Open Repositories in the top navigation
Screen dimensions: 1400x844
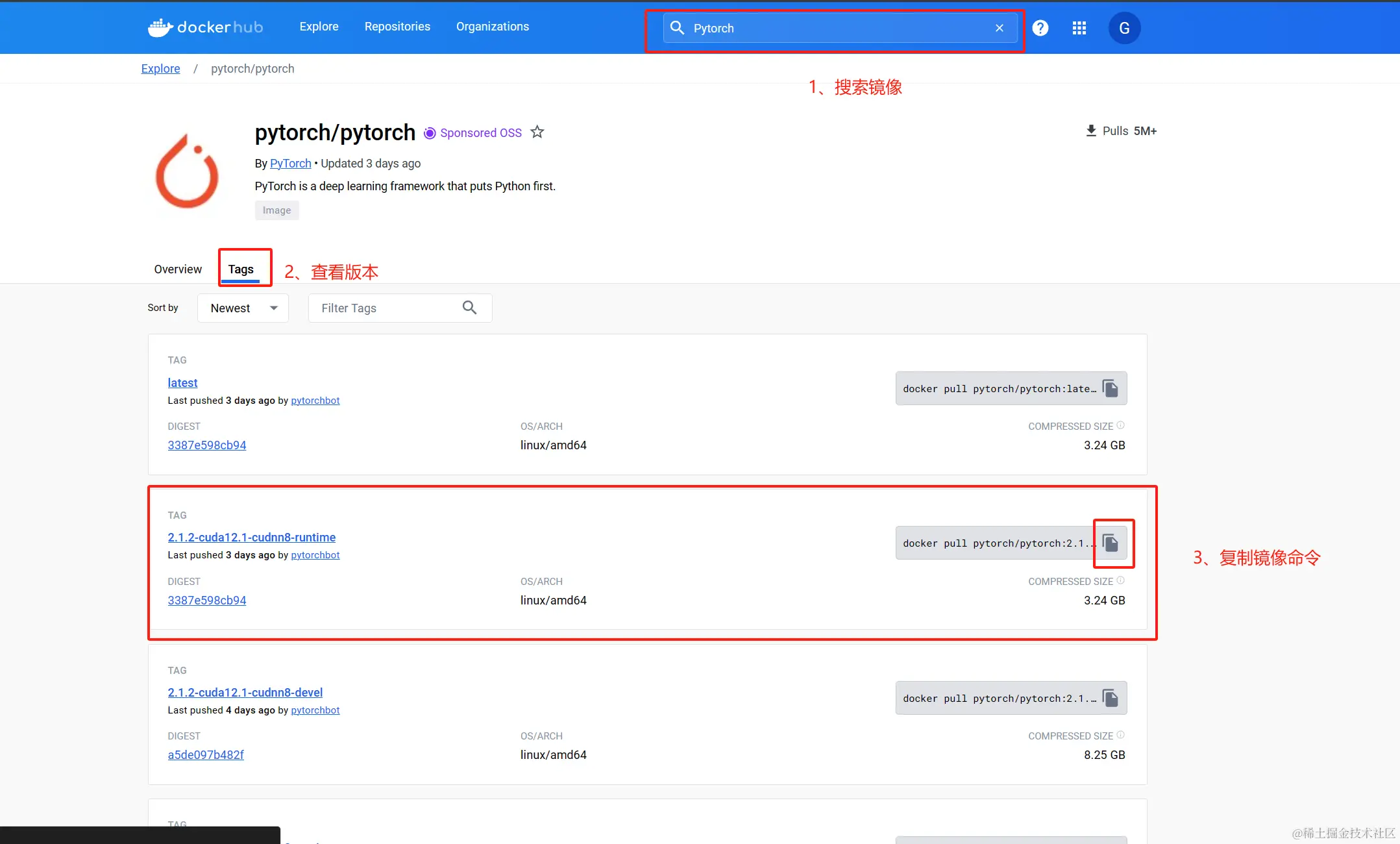point(397,27)
